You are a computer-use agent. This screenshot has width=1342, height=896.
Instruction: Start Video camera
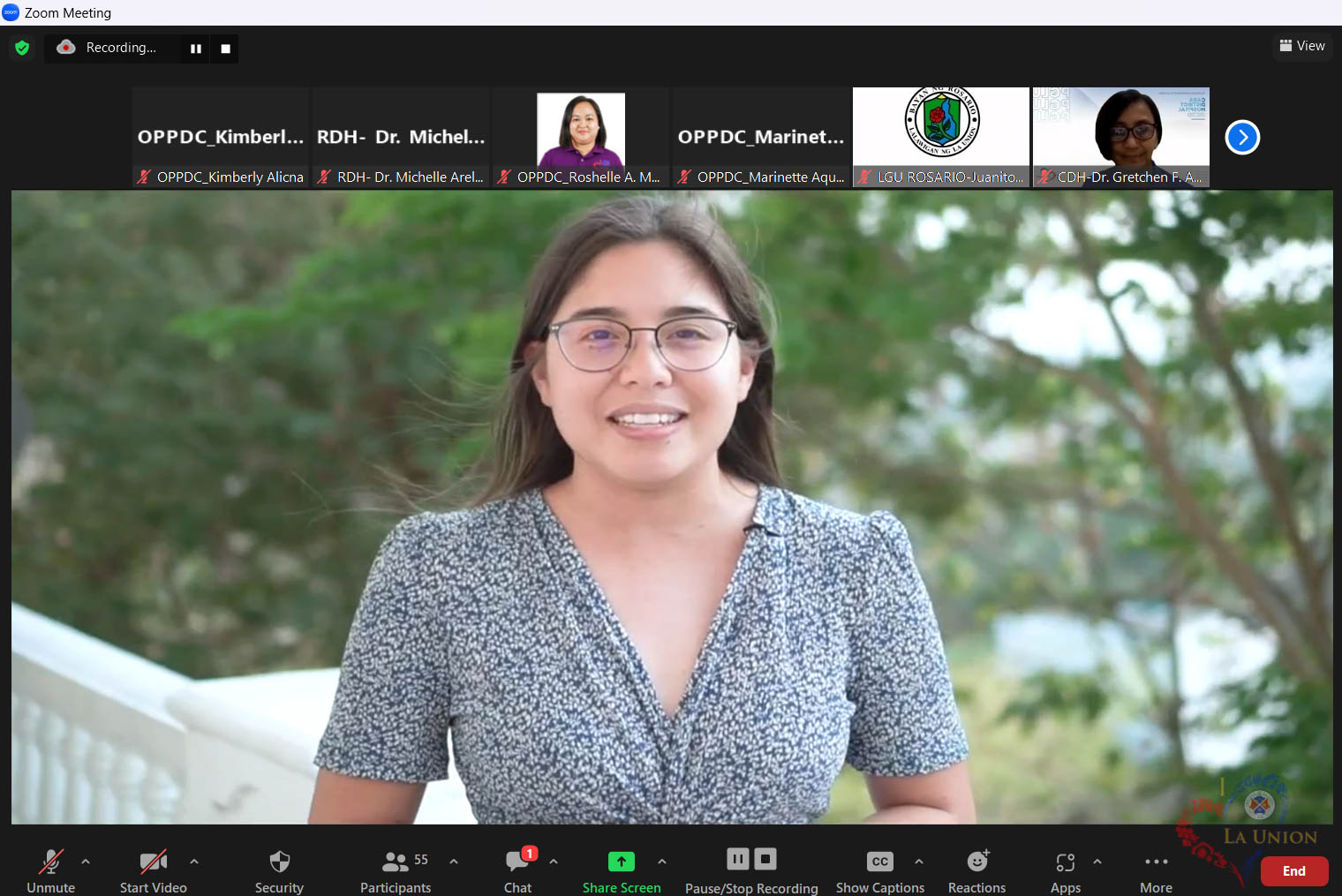(154, 871)
